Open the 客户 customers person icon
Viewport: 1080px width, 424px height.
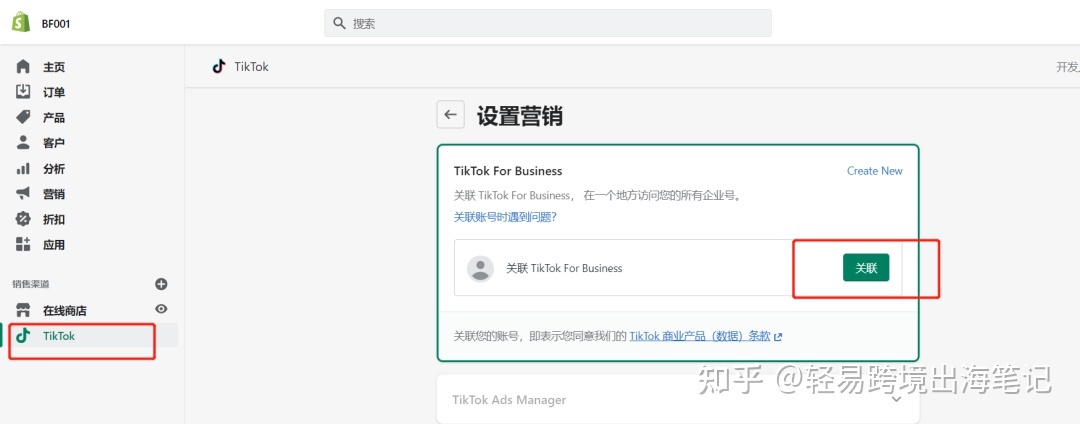click(23, 142)
